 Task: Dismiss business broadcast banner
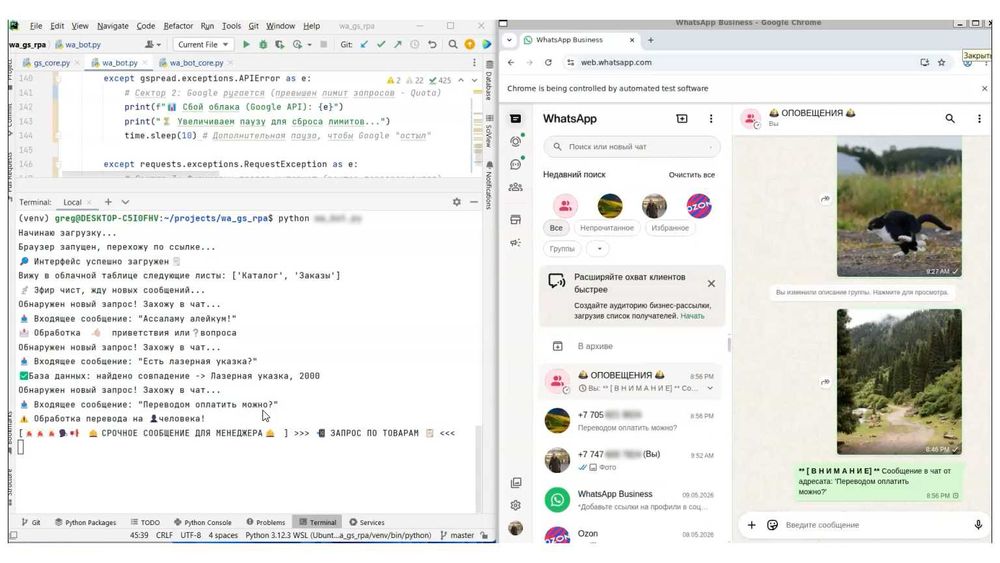click(711, 283)
